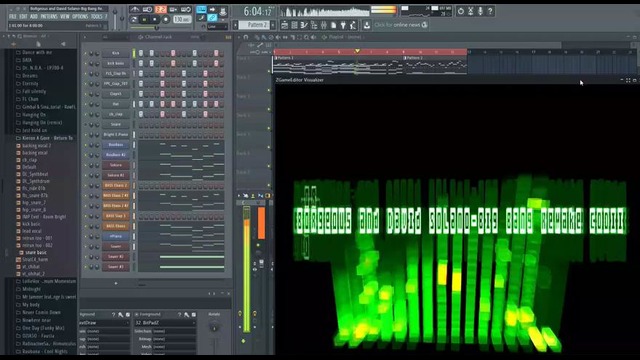
Task: Click the microphone recording icon
Action: point(480,11)
